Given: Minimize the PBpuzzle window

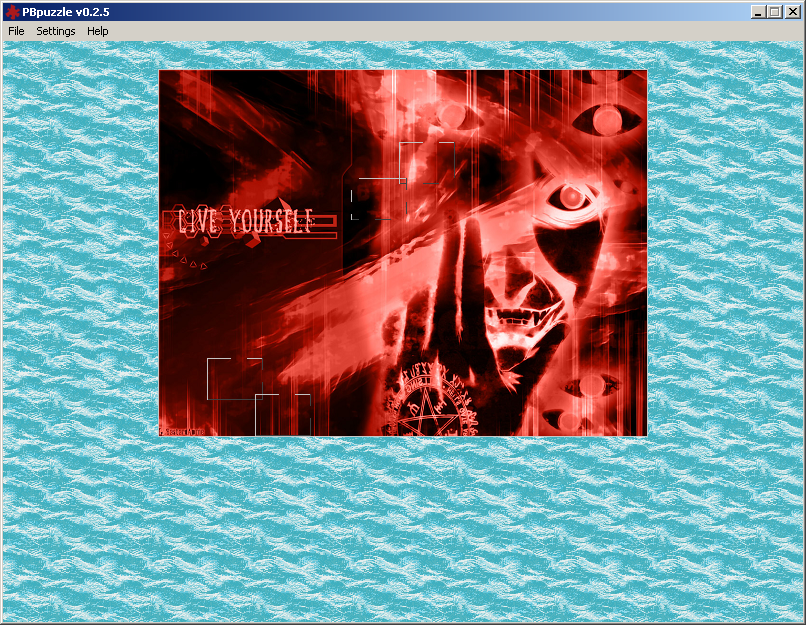Looking at the screenshot, I should click(758, 12).
